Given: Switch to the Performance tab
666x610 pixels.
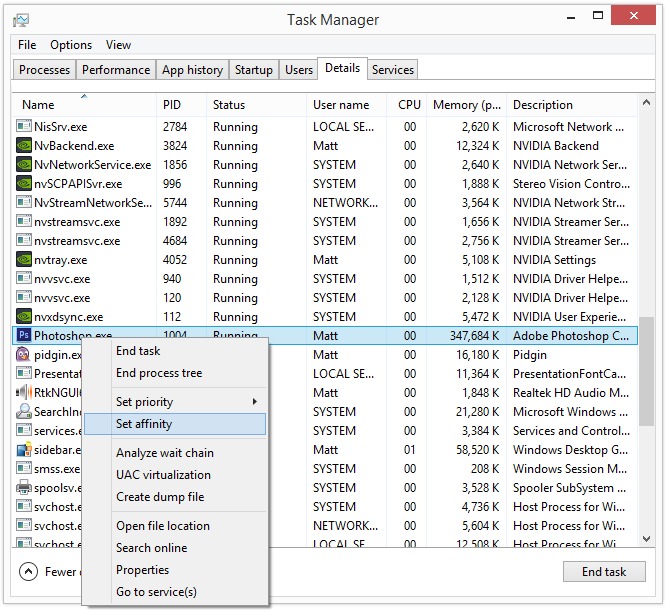Looking at the screenshot, I should (x=116, y=70).
